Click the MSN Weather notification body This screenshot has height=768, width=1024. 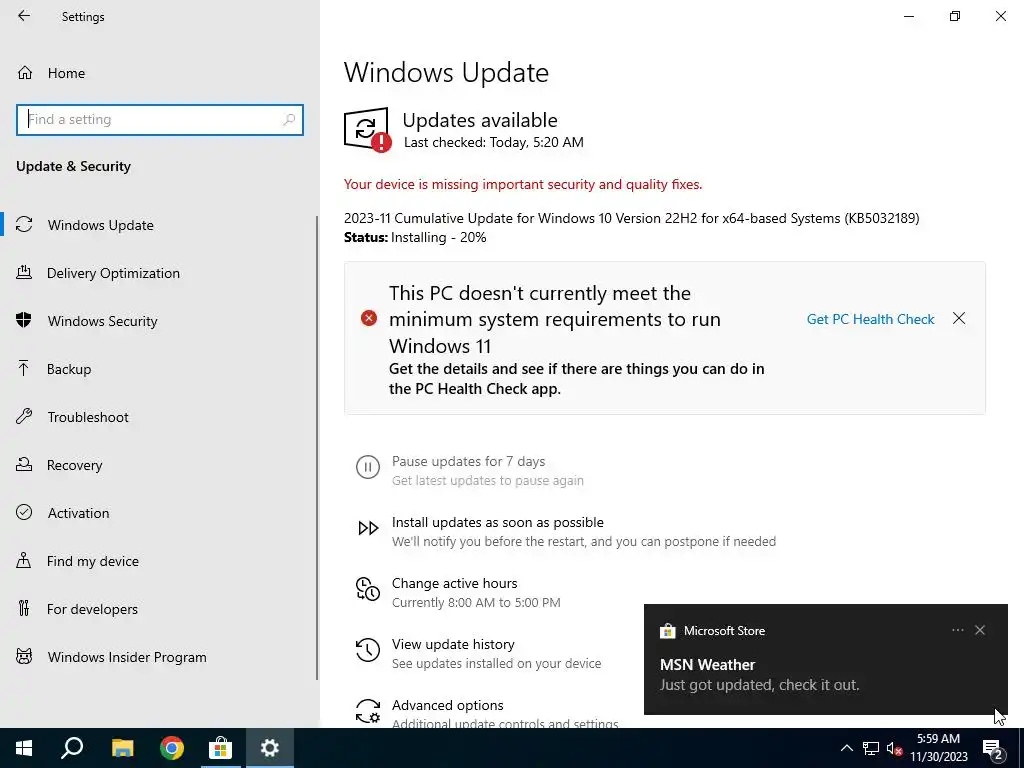coord(825,675)
